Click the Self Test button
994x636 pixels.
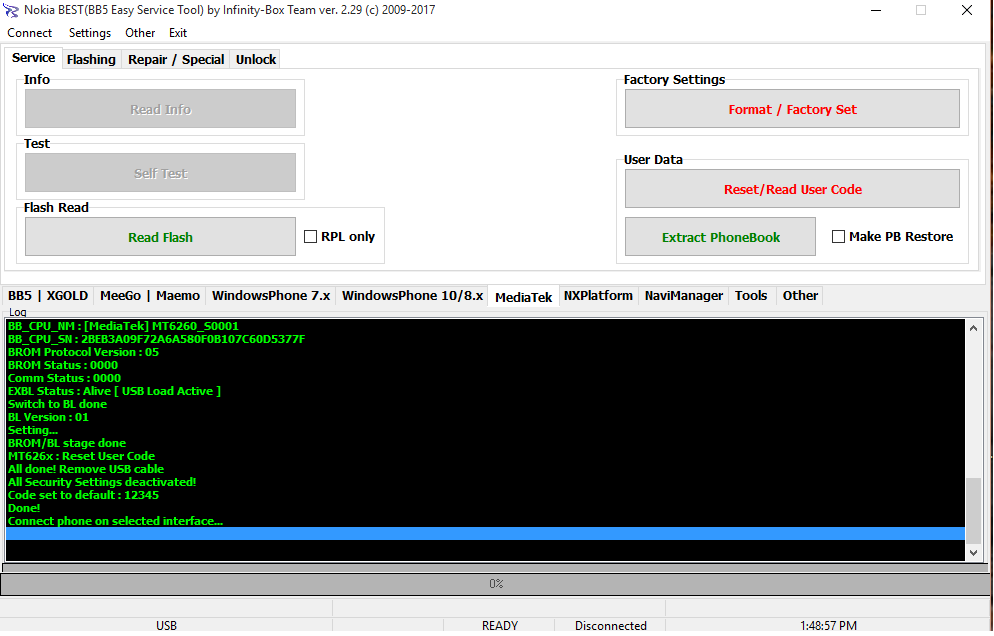point(160,173)
